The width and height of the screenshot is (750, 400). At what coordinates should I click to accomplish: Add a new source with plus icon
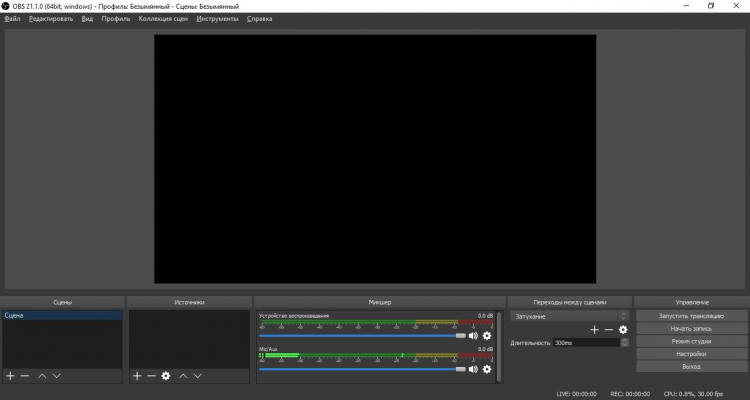pos(137,376)
